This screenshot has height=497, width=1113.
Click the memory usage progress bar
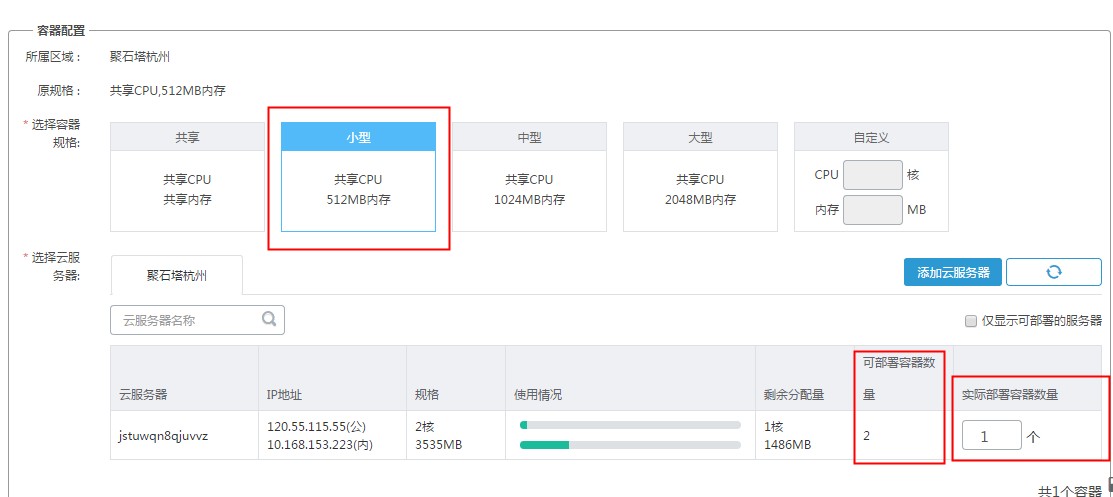(x=630, y=444)
